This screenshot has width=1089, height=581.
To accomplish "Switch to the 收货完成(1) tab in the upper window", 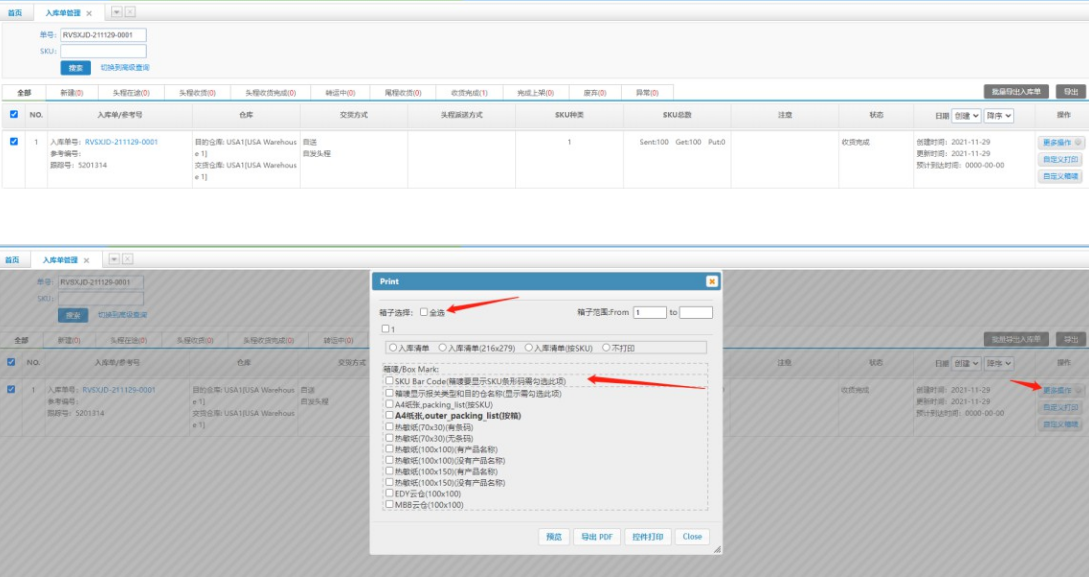I will point(469,92).
